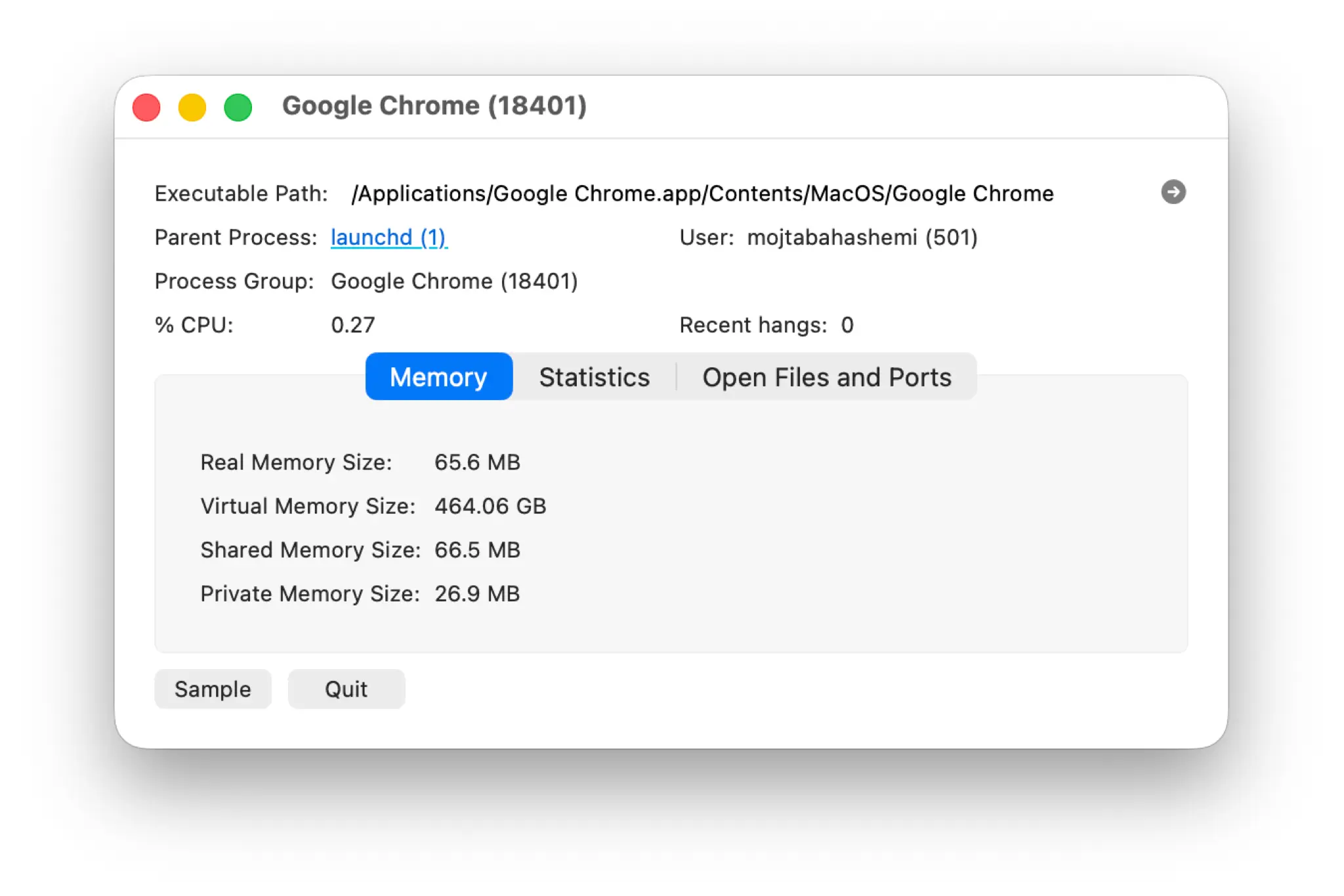The image size is (1344, 896).
Task: Quit the process with Quit button
Action: click(346, 689)
